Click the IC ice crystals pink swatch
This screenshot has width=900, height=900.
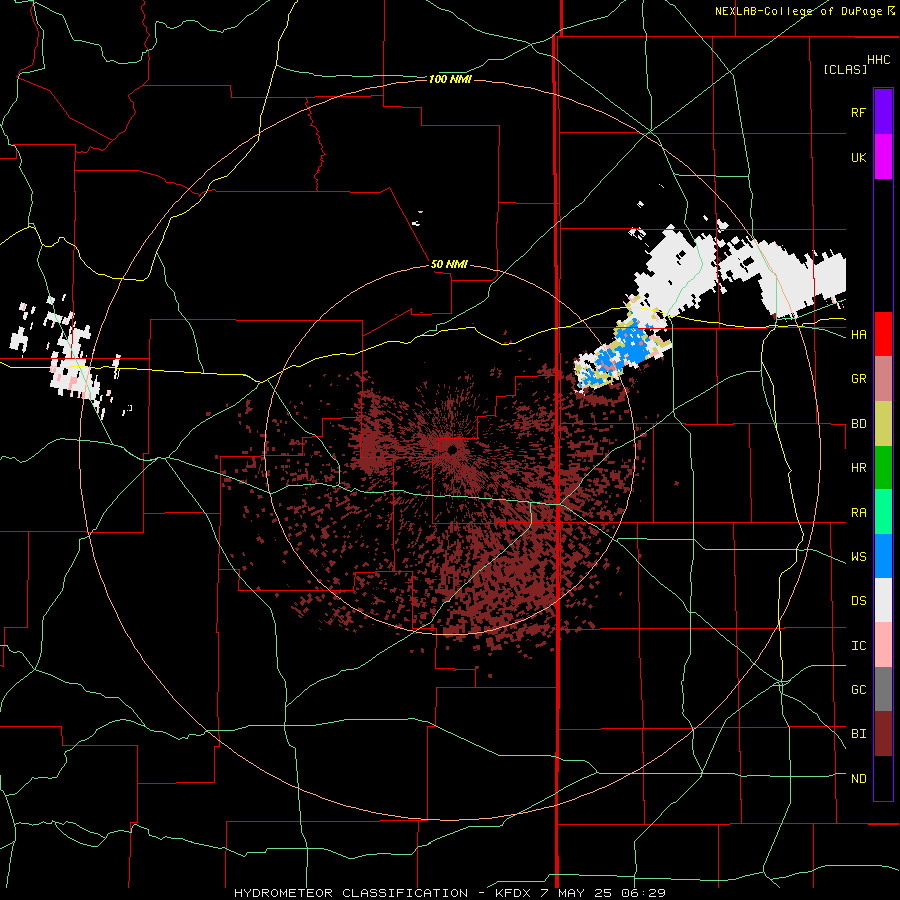[883, 645]
